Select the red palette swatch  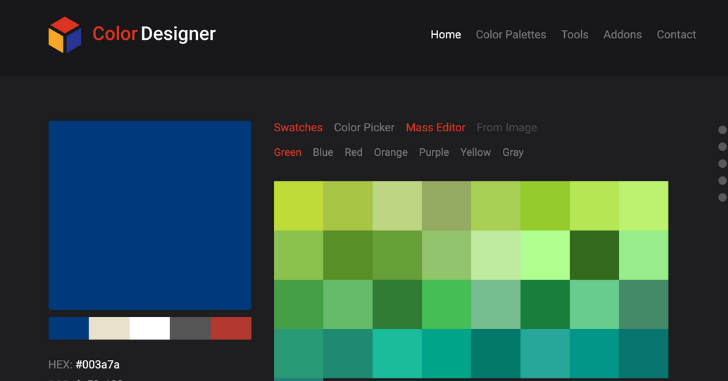click(x=231, y=329)
